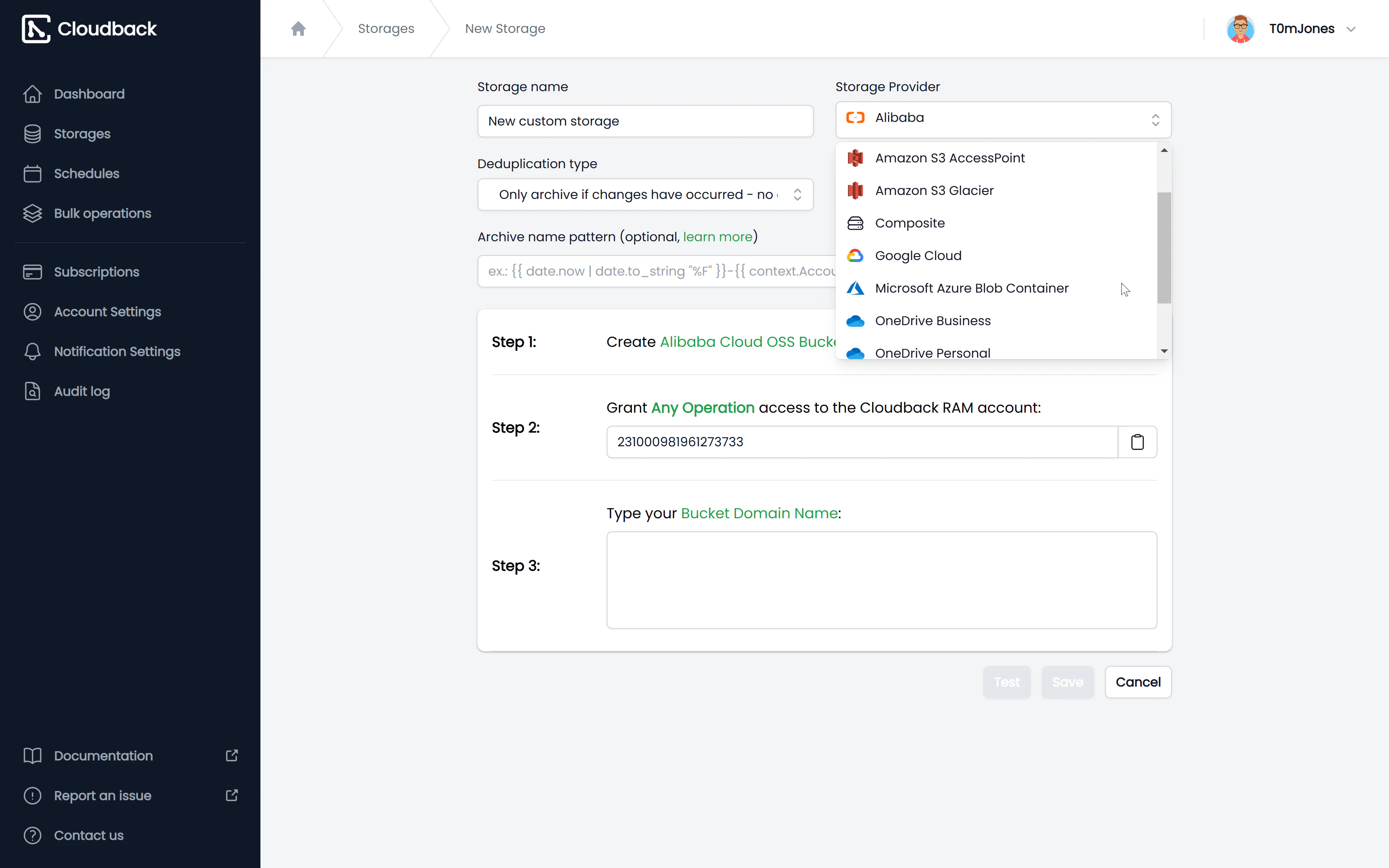The height and width of the screenshot is (868, 1389).
Task: Copy RAM account ID with clipboard icon
Action: 1137,442
